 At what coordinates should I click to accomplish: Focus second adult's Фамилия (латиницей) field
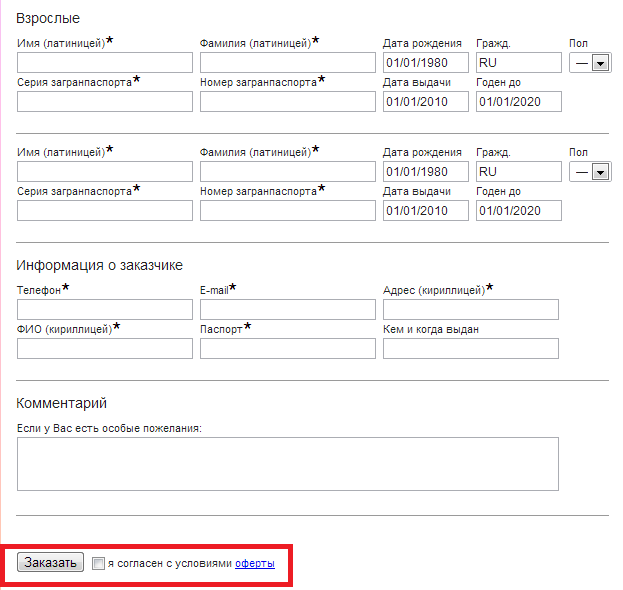coord(288,172)
